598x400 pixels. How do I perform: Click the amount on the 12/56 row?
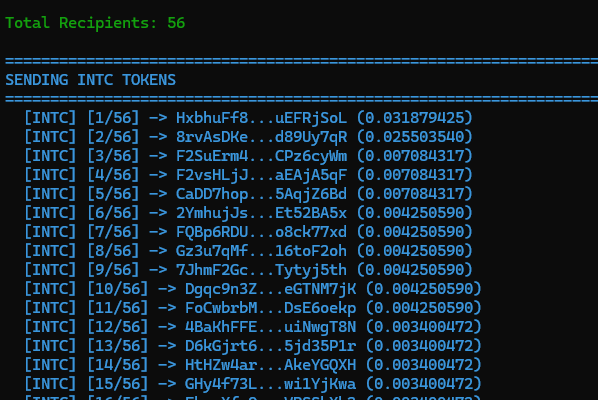(x=424, y=327)
